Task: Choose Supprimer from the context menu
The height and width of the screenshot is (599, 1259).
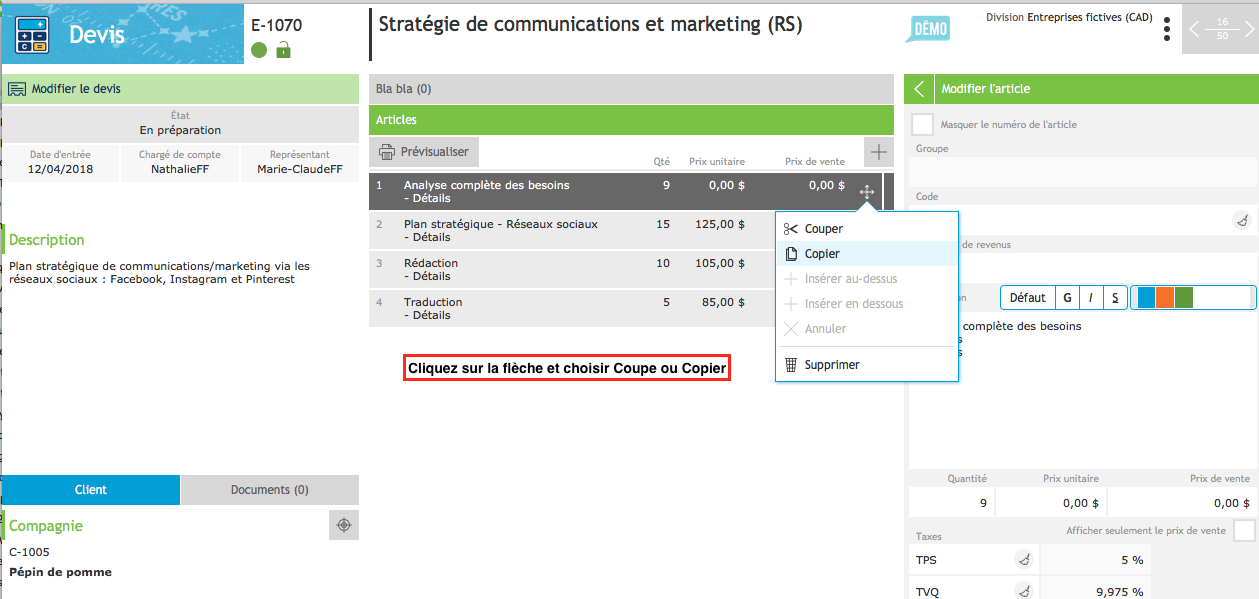Action: tap(867, 365)
